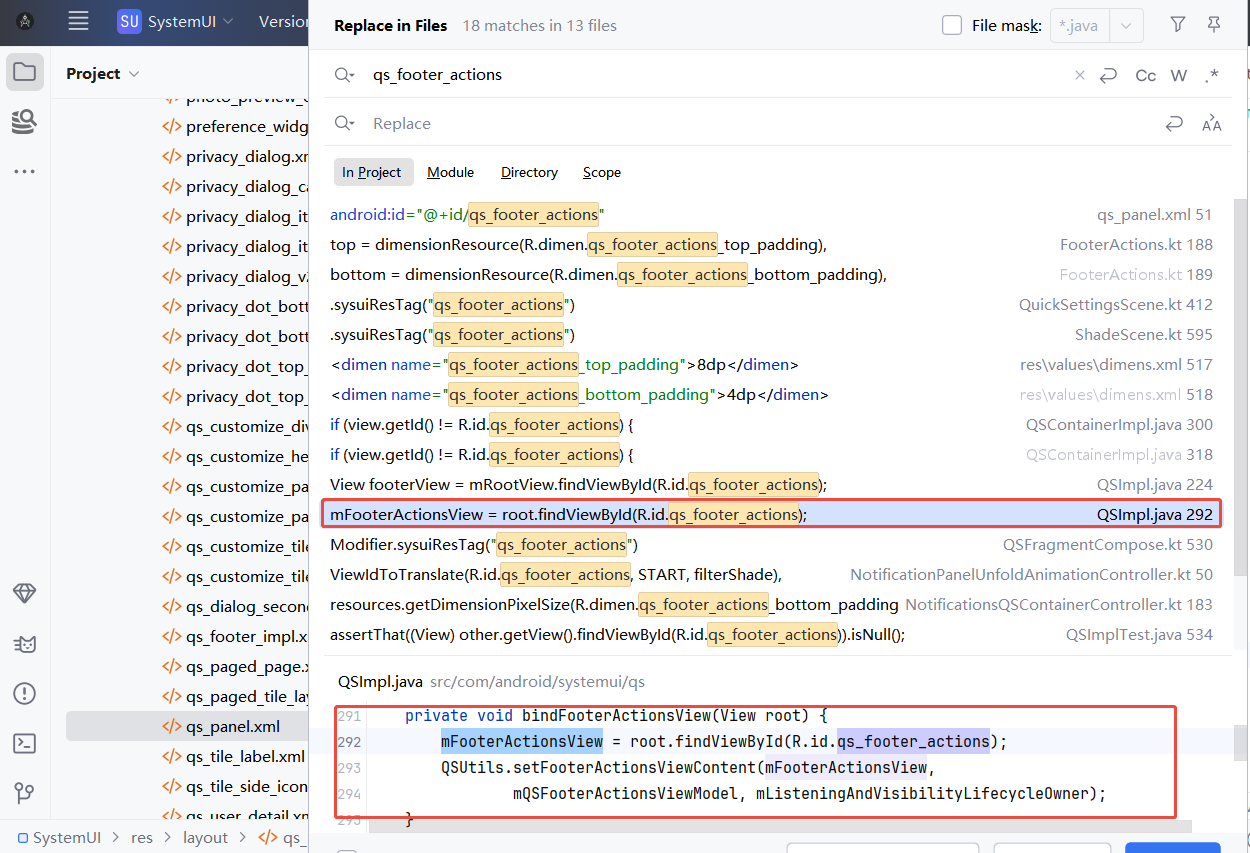Click the search text field qs_footer_actions

[x=715, y=75]
